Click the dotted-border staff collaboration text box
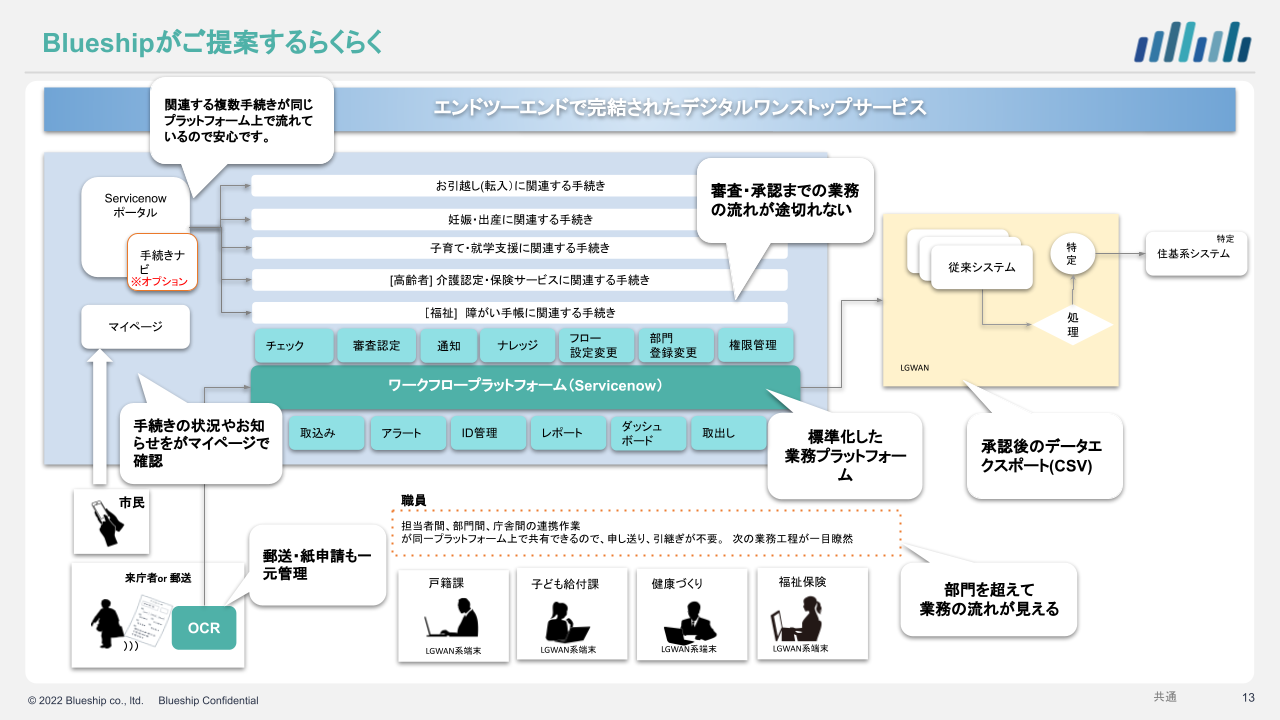The width and height of the screenshot is (1280, 720). [x=646, y=532]
